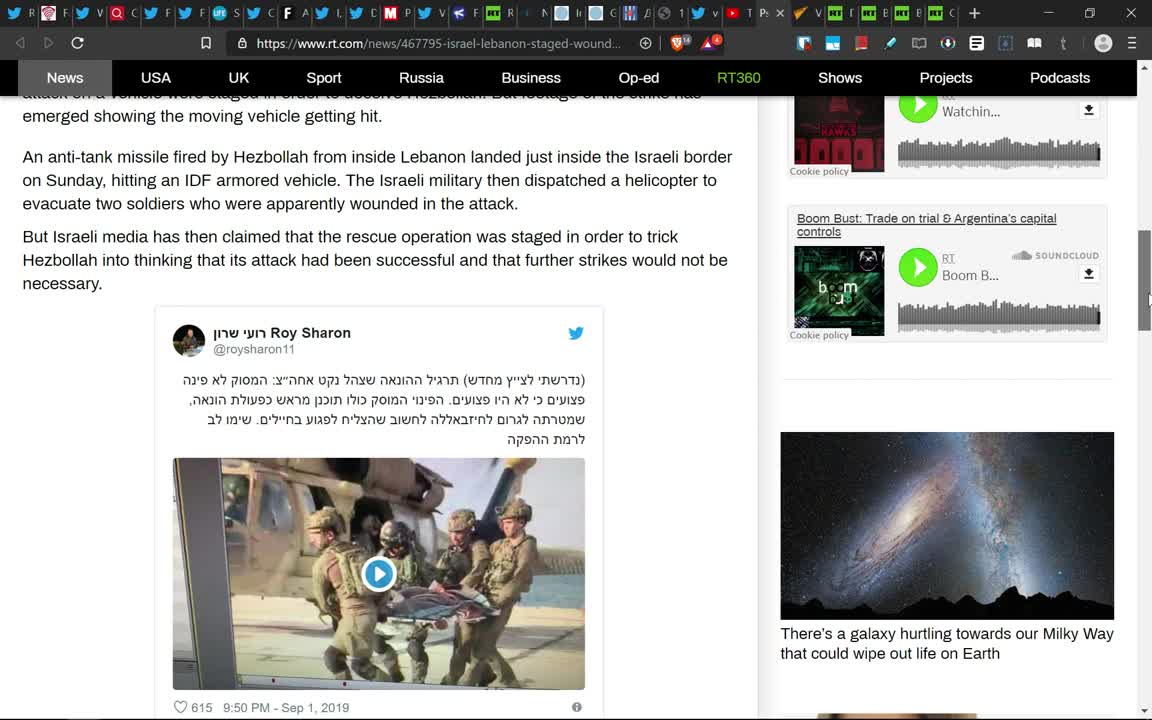Image resolution: width=1152 pixels, height=720 pixels.
Task: Open the USA section
Action: pyautogui.click(x=156, y=78)
